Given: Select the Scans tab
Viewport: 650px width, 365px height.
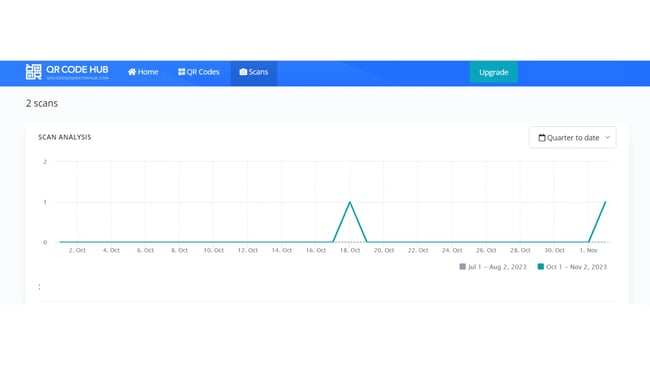Looking at the screenshot, I should tap(254, 73).
